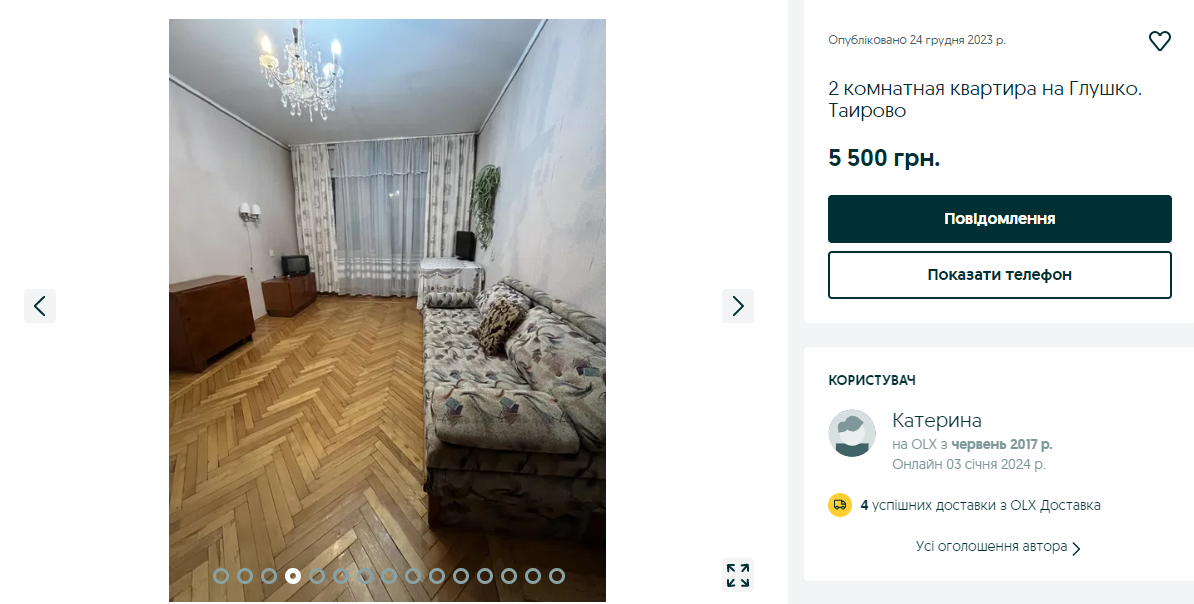Select the second photo dot indicator
1194x604 pixels.
click(x=245, y=576)
